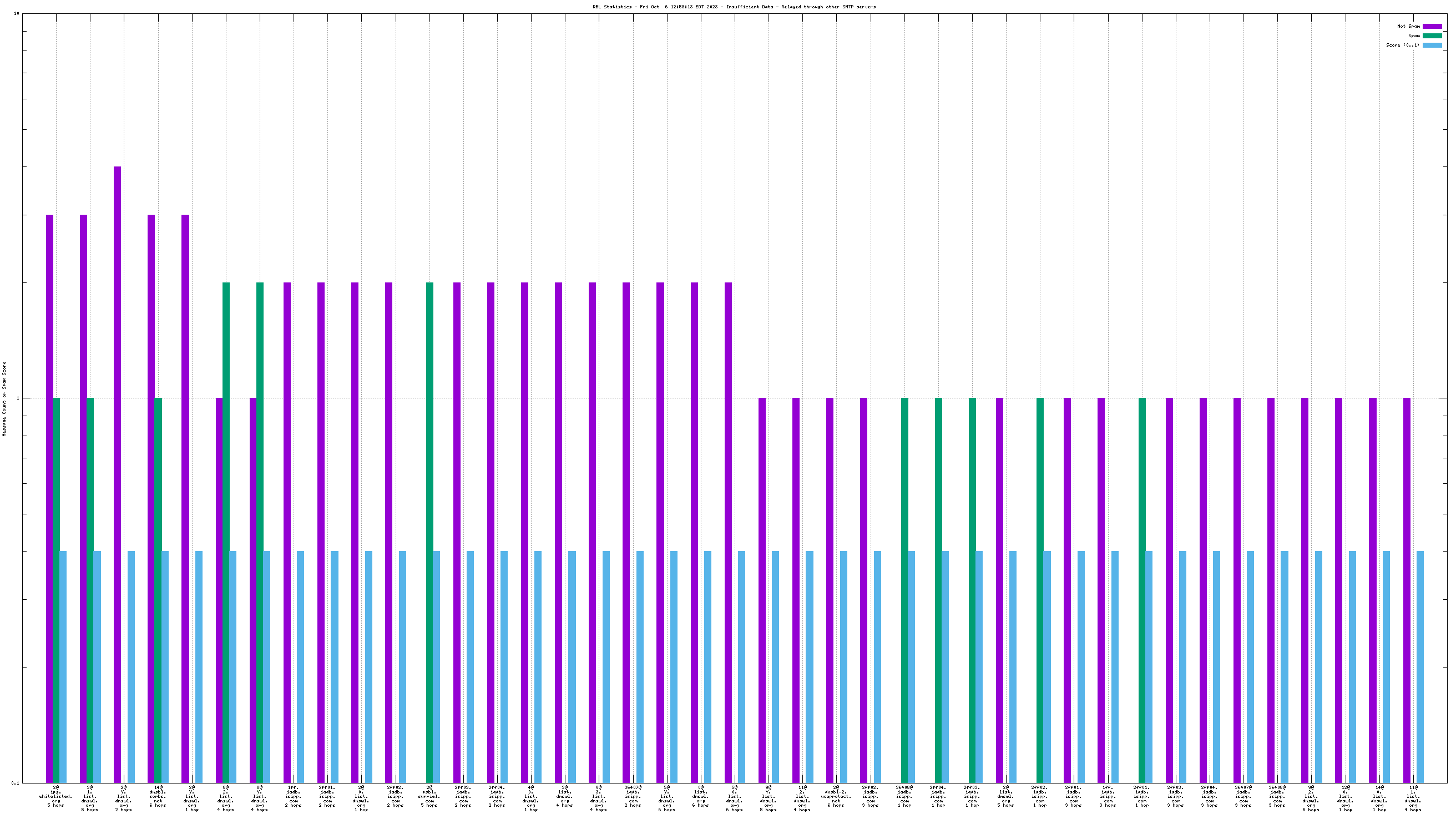
Task: Click the y-axis tick label 10
Action: pos(17,13)
